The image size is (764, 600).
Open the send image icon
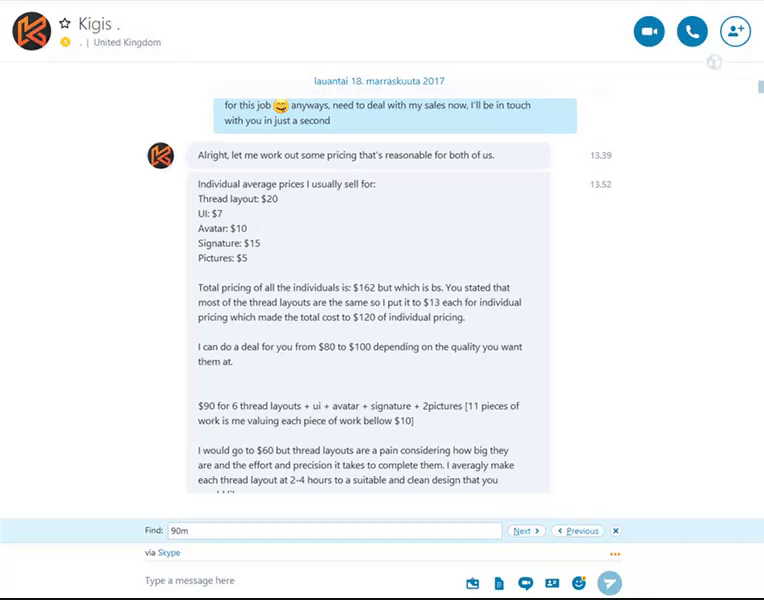[x=473, y=583]
